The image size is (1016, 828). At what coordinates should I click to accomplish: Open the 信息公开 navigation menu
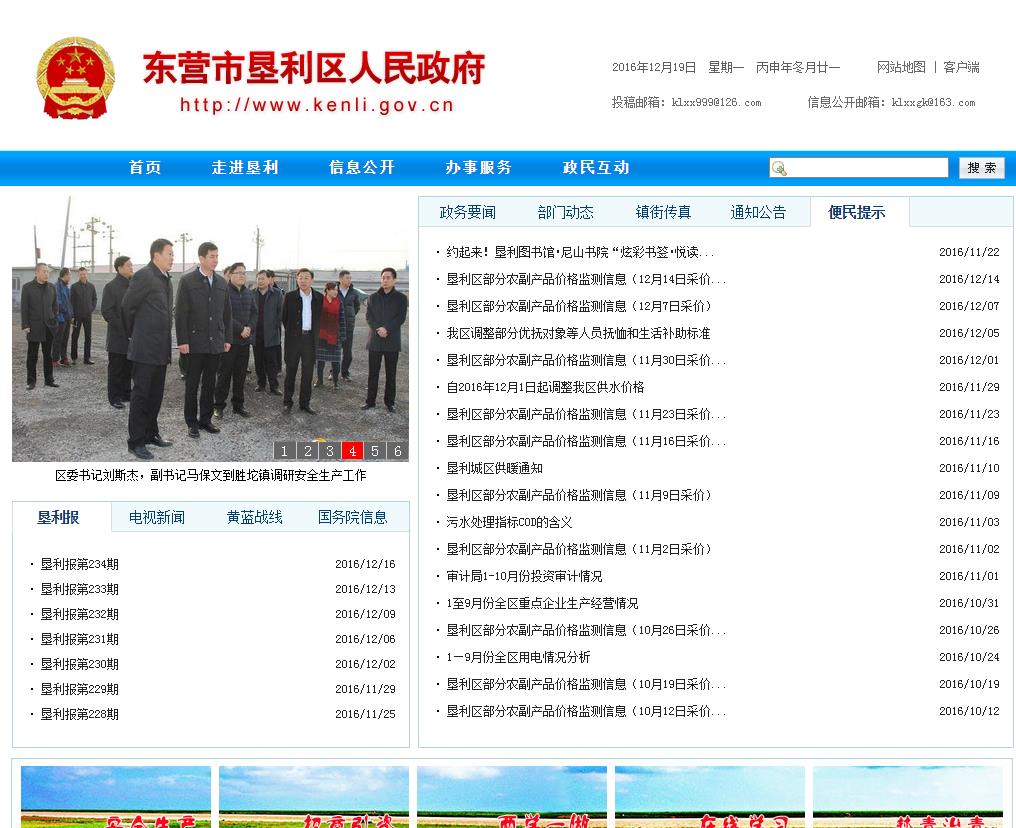(x=362, y=168)
